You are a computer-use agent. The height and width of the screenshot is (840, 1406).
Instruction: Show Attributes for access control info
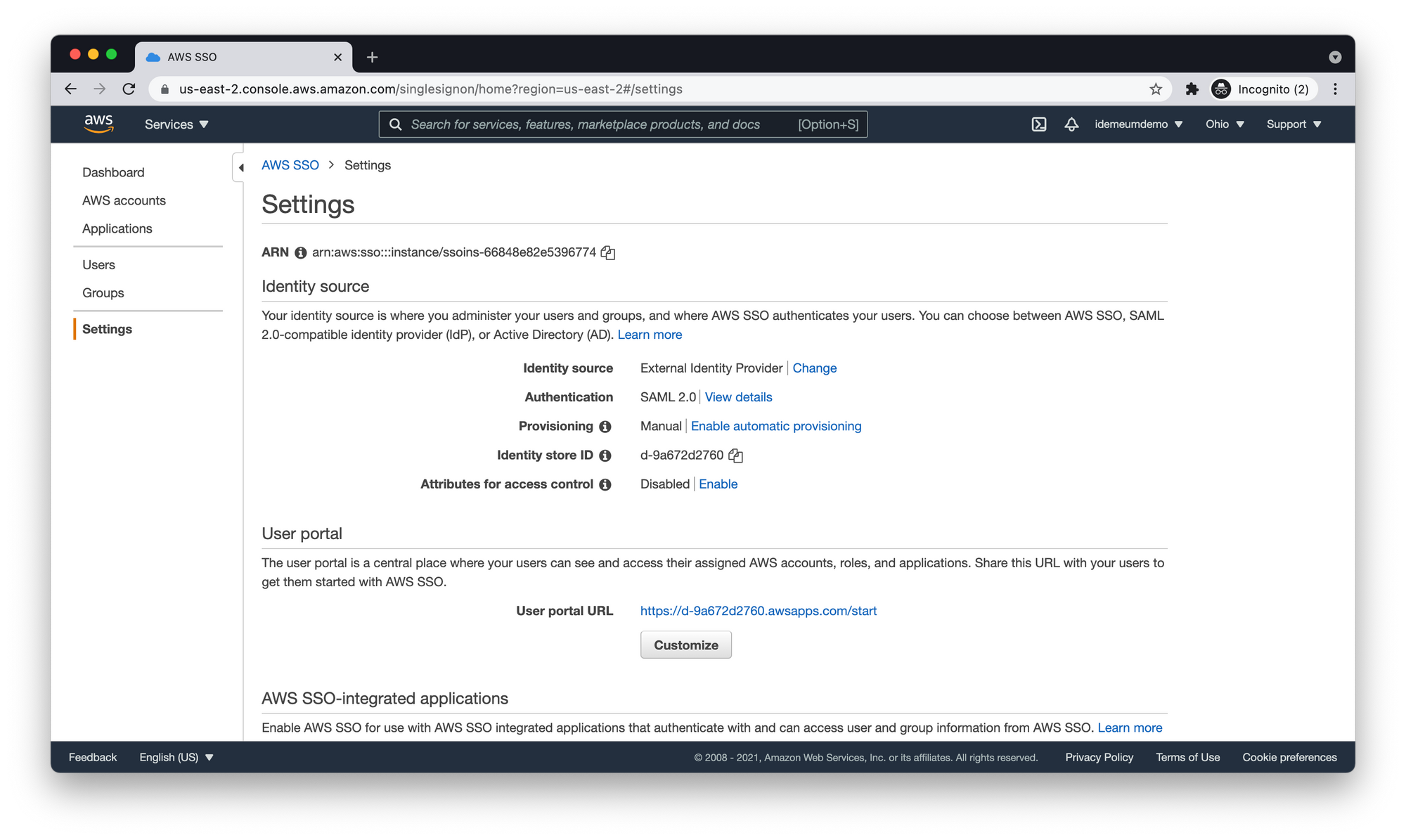[x=605, y=484]
